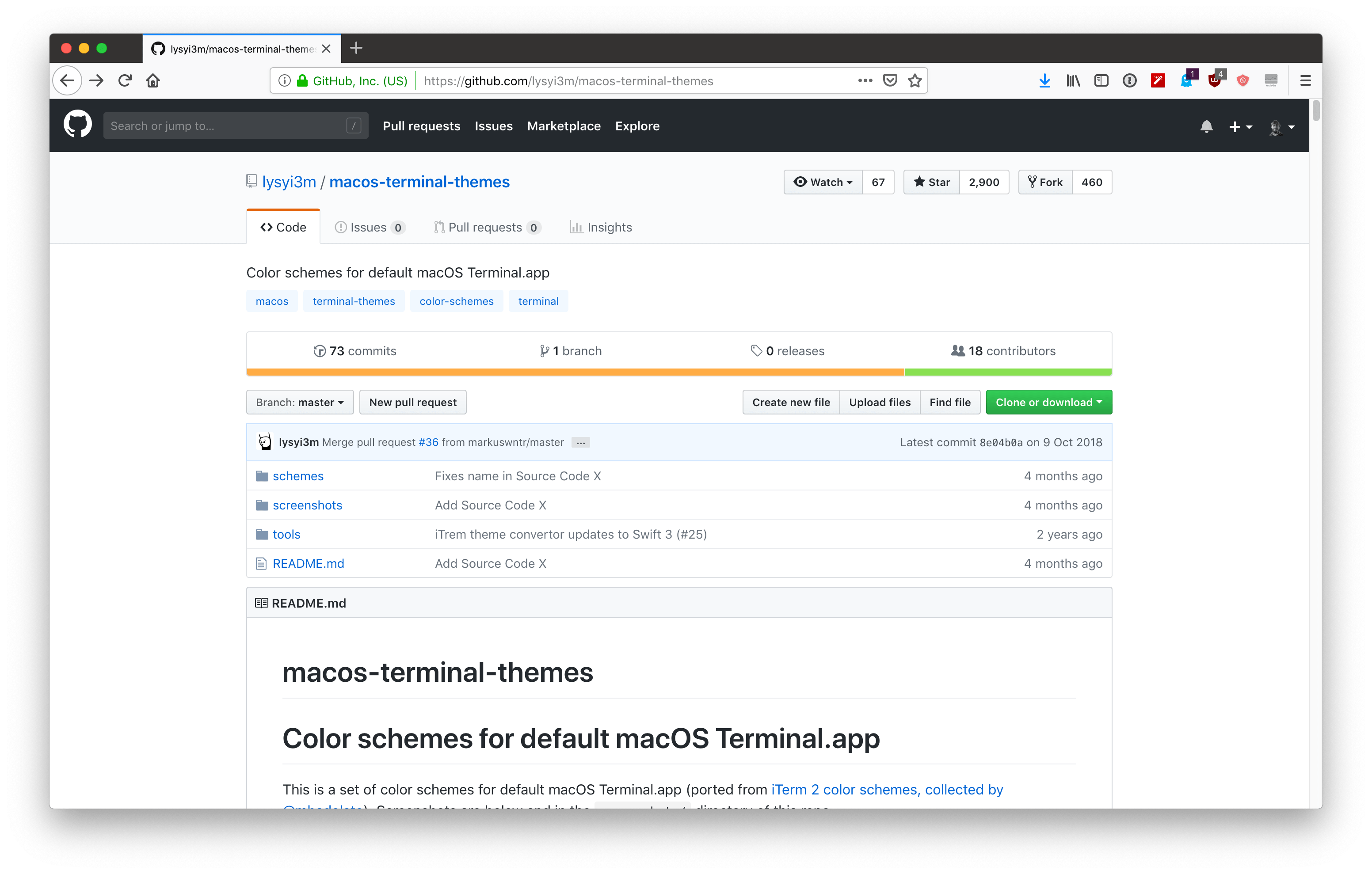This screenshot has width=1372, height=874.
Task: Expand commit message ellipsis button
Action: point(580,443)
